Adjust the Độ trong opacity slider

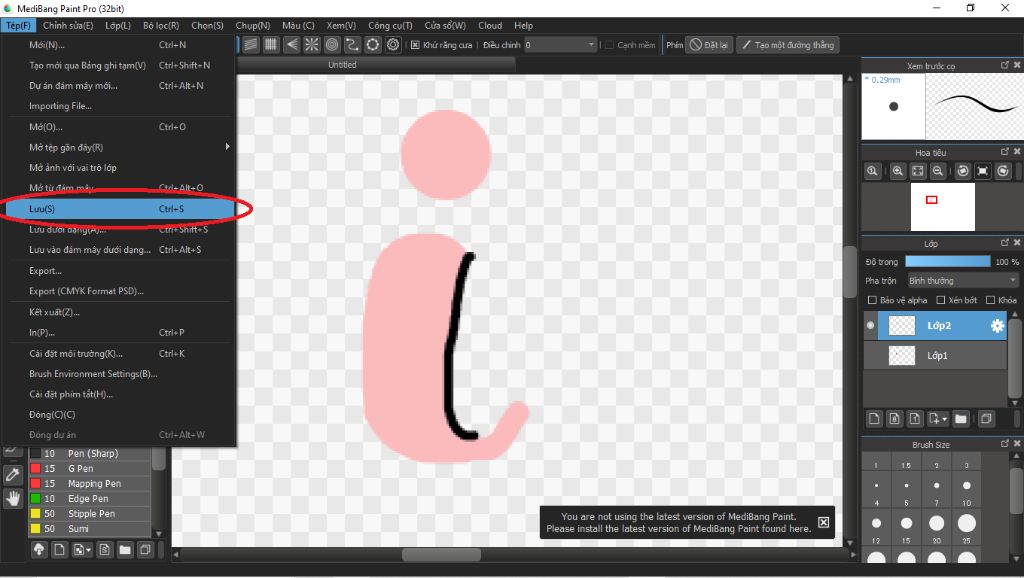tap(948, 261)
